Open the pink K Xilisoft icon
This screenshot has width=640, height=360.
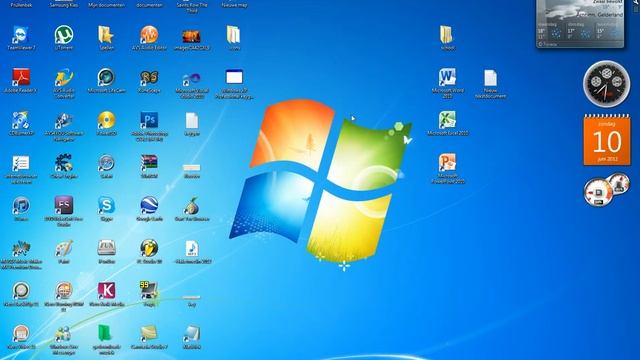pyautogui.click(x=106, y=291)
